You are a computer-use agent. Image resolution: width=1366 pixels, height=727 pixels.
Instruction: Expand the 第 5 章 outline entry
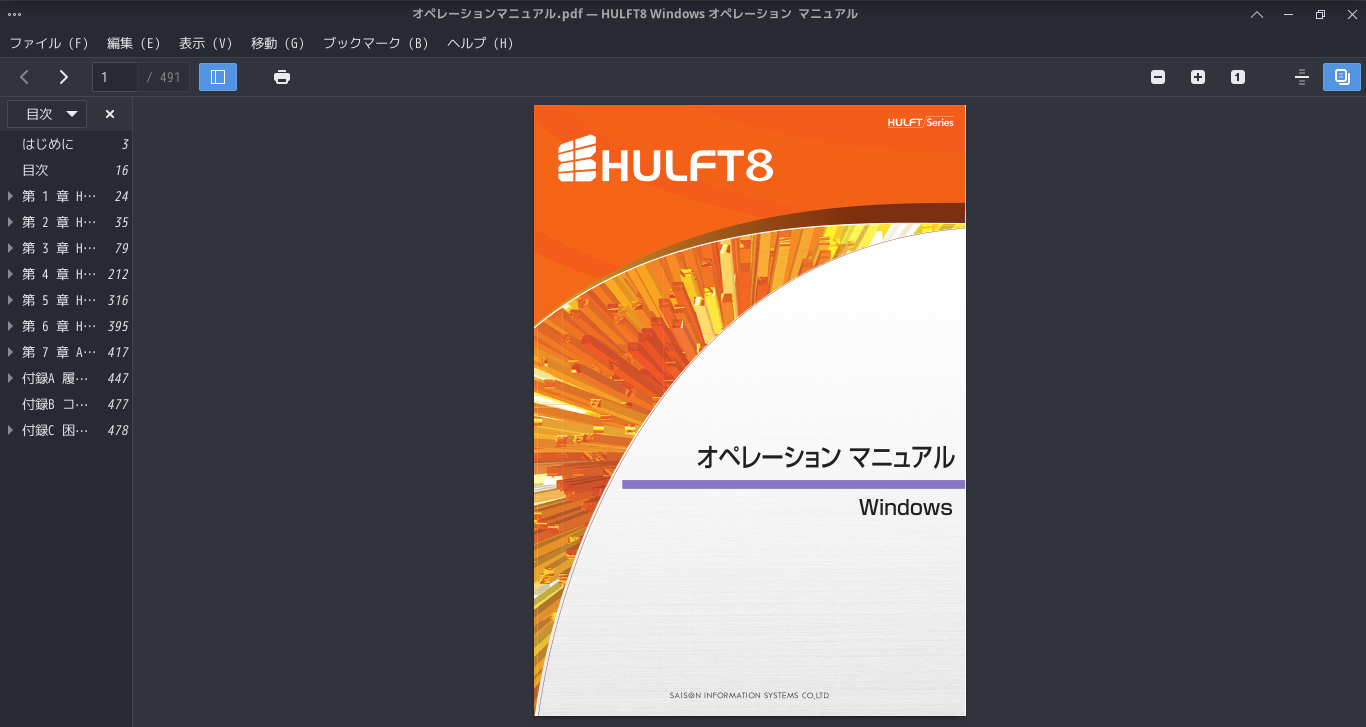[11, 300]
